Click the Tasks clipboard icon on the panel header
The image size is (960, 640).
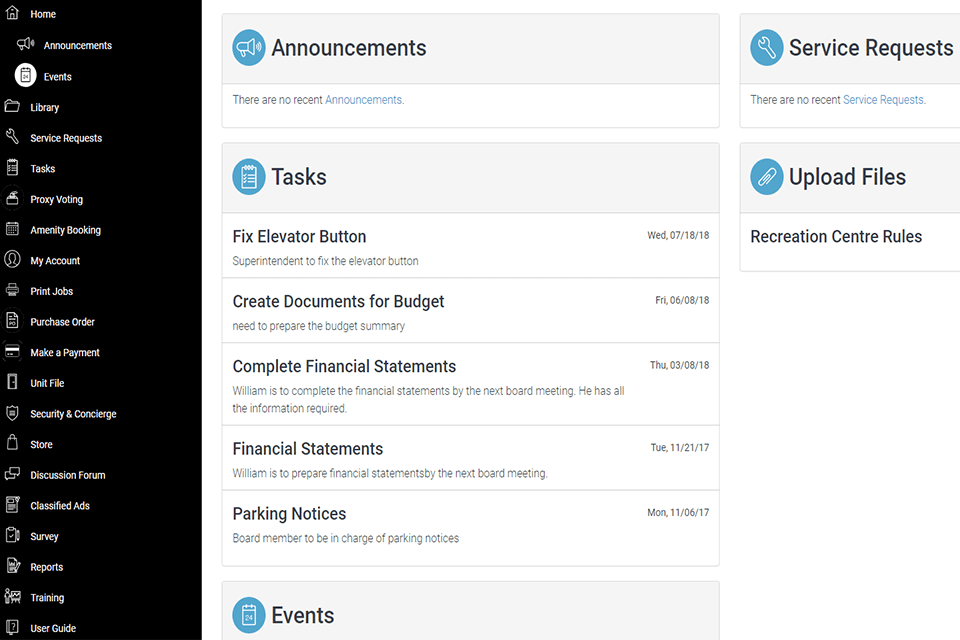pos(248,177)
